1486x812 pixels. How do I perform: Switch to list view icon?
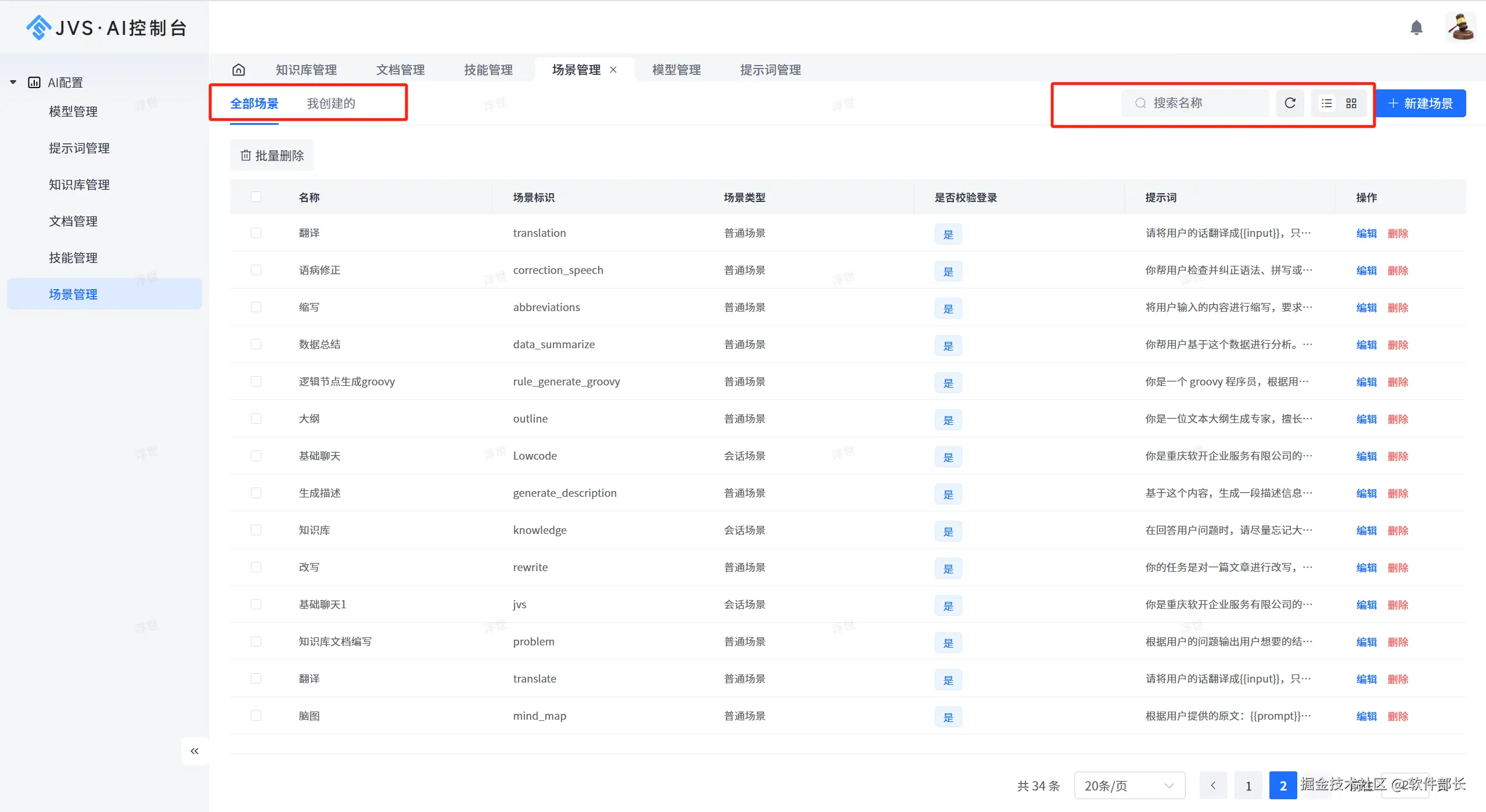tap(1327, 103)
